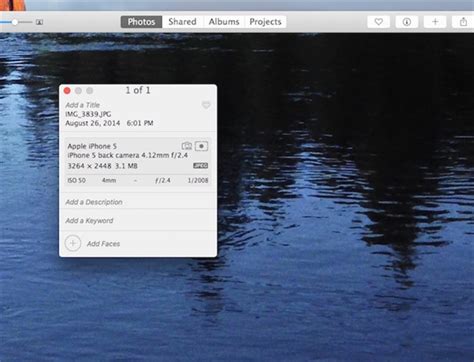This screenshot has width=474, height=362.
Task: Open the Share toolbar button
Action: tap(463, 22)
